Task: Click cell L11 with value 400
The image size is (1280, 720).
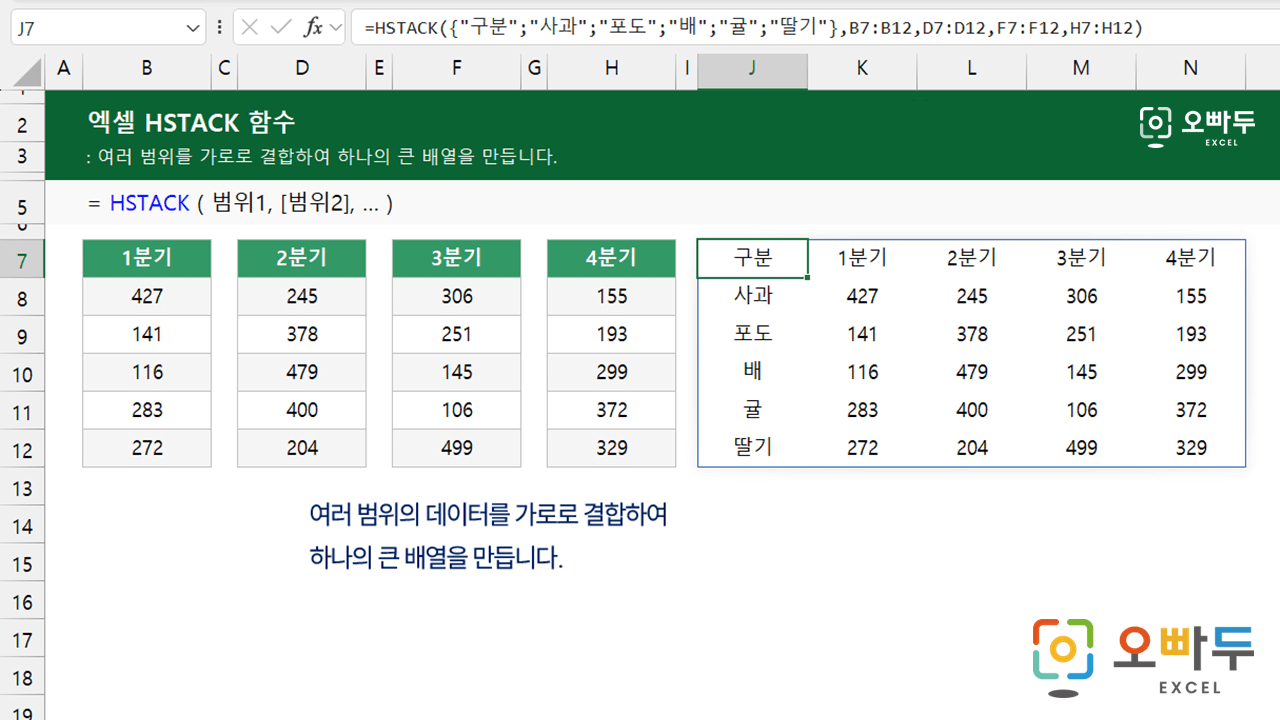Action: coord(972,410)
